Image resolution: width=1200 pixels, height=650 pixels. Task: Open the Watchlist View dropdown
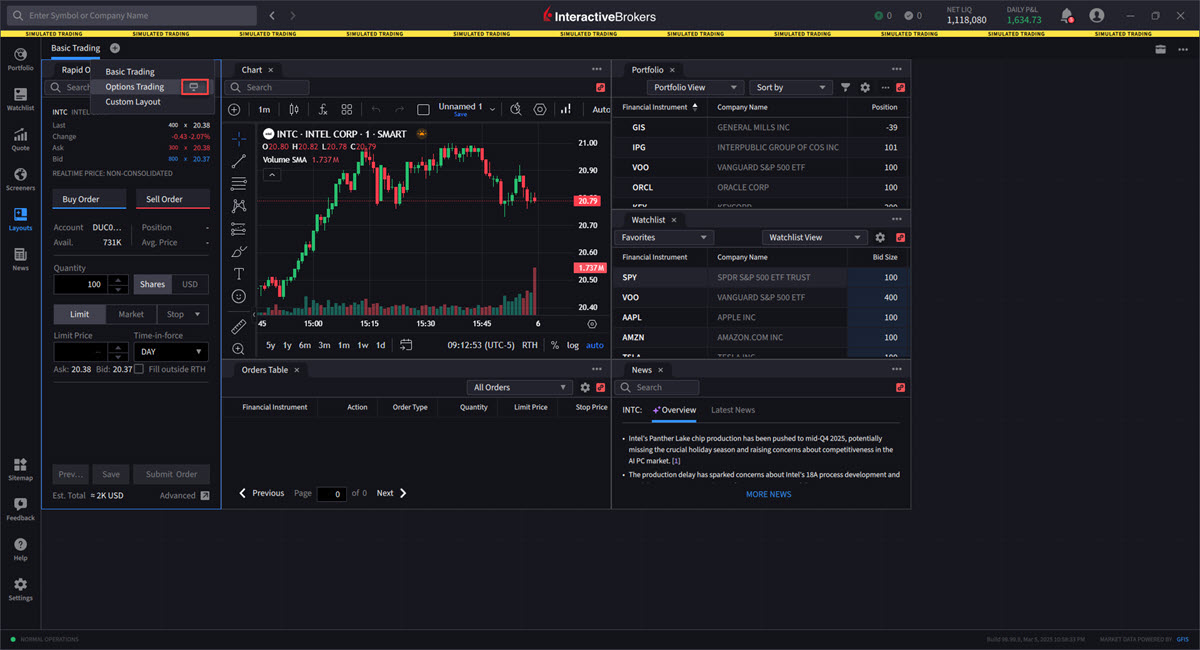[814, 237]
